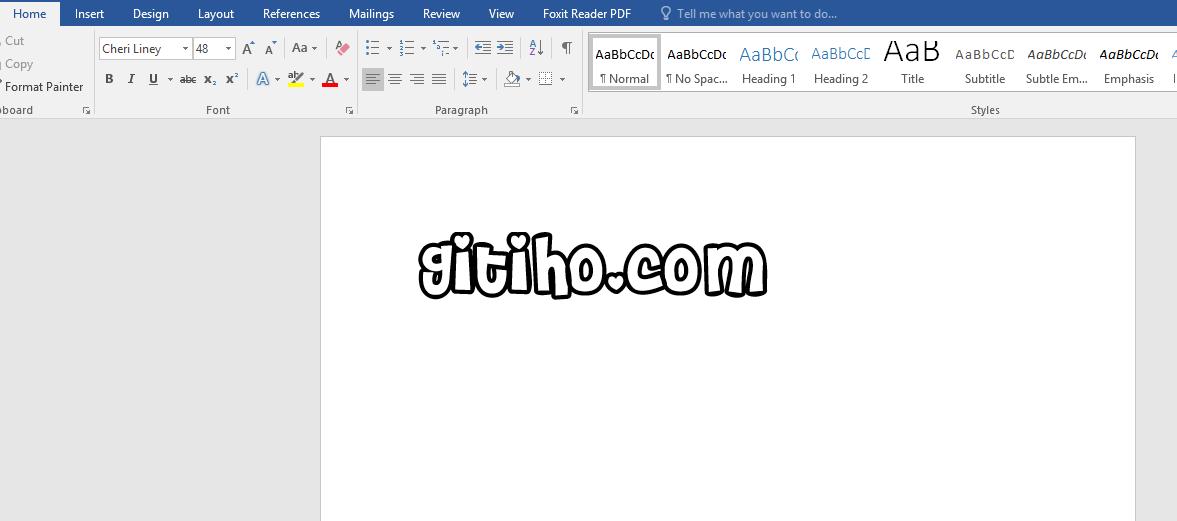Switch to the Mailings tab
Viewport: 1177px width, 521px height.
click(x=372, y=14)
